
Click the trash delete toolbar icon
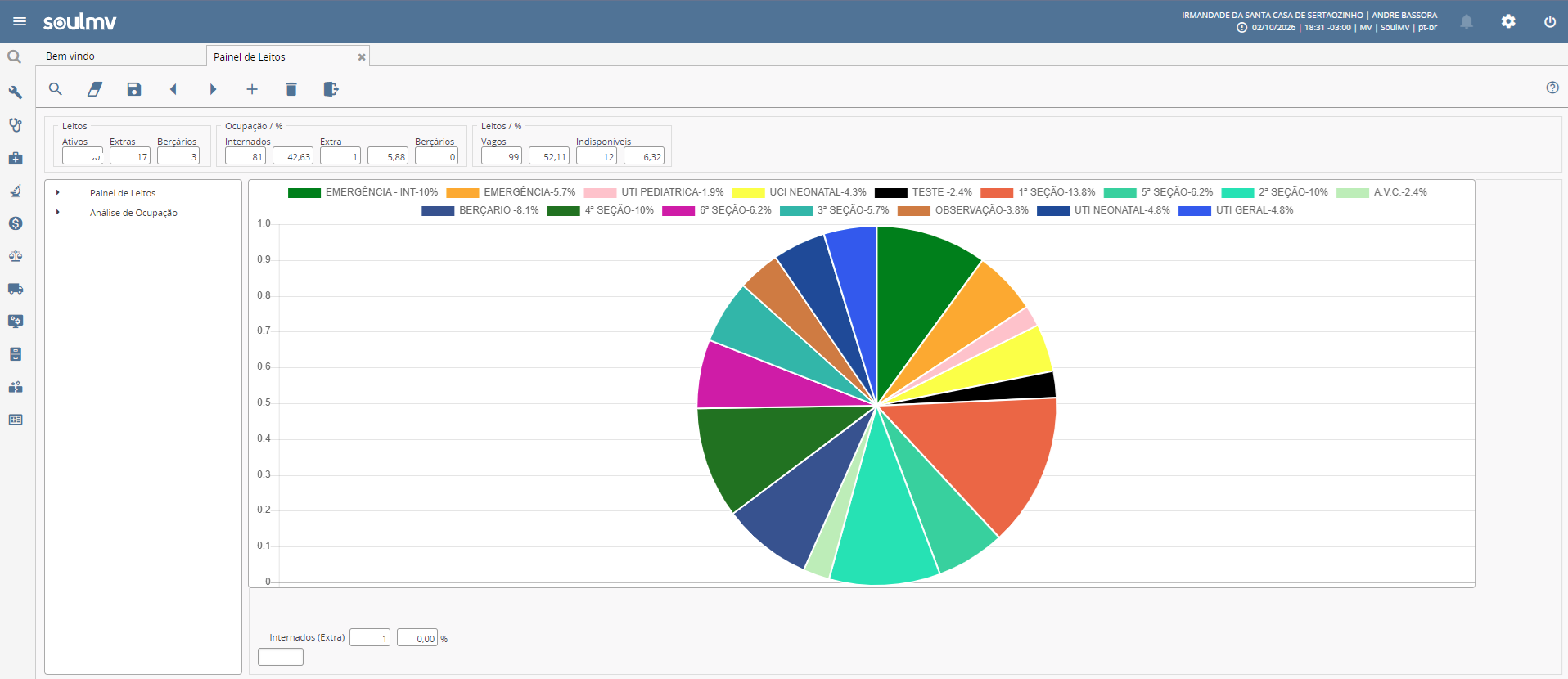(291, 89)
